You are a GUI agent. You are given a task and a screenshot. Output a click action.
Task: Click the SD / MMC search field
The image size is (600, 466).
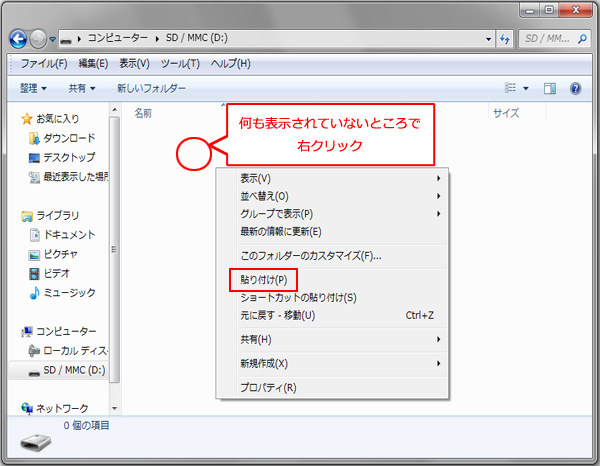pyautogui.click(x=550, y=39)
